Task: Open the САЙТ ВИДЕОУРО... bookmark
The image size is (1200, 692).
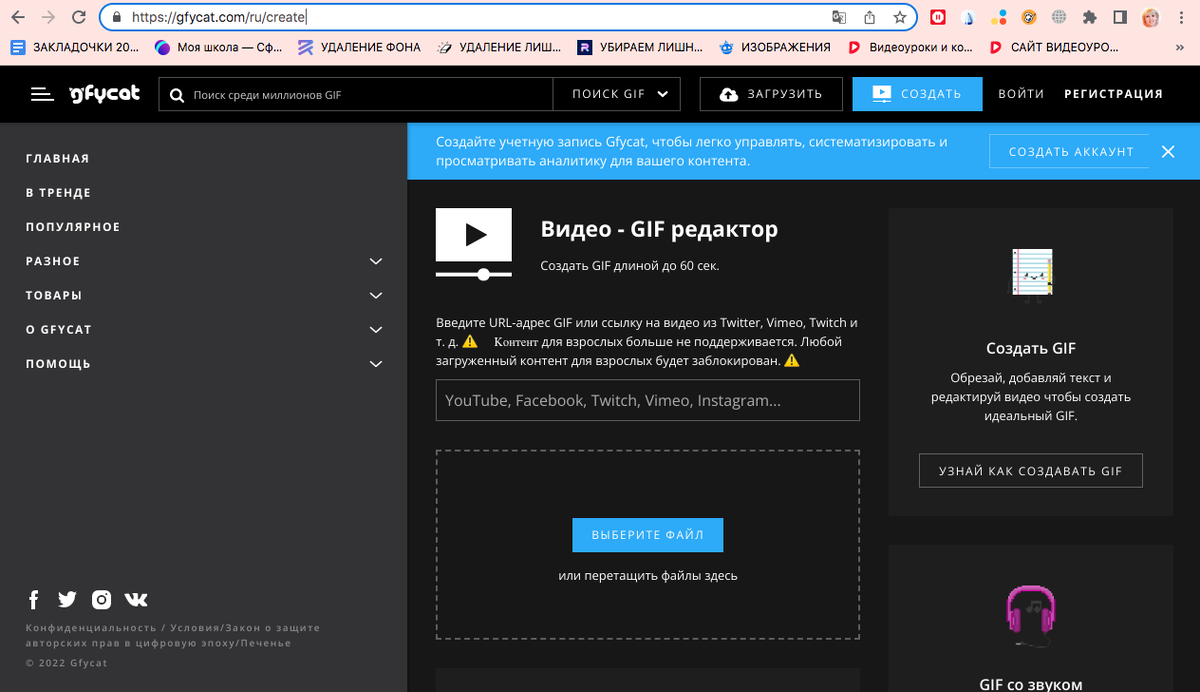Action: (1052, 47)
